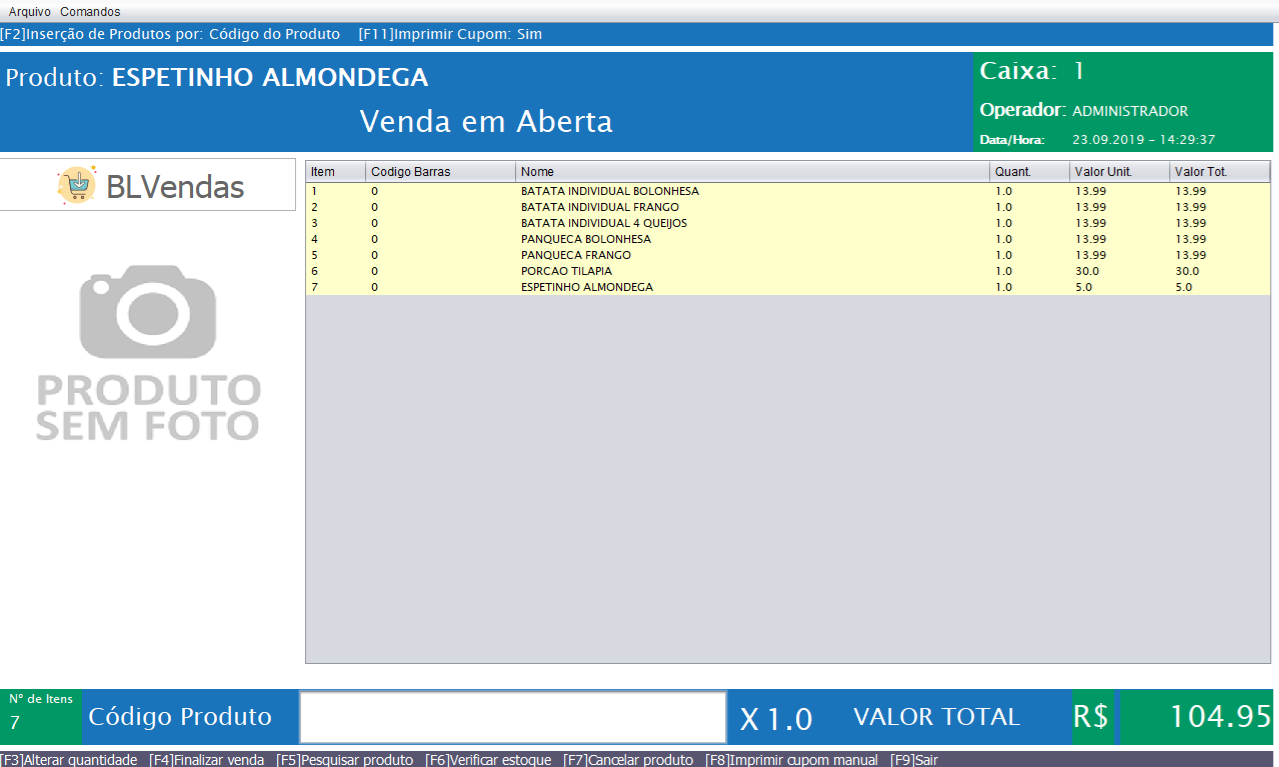Click the Codigo Barras column header
The width and height of the screenshot is (1279, 767).
point(440,172)
